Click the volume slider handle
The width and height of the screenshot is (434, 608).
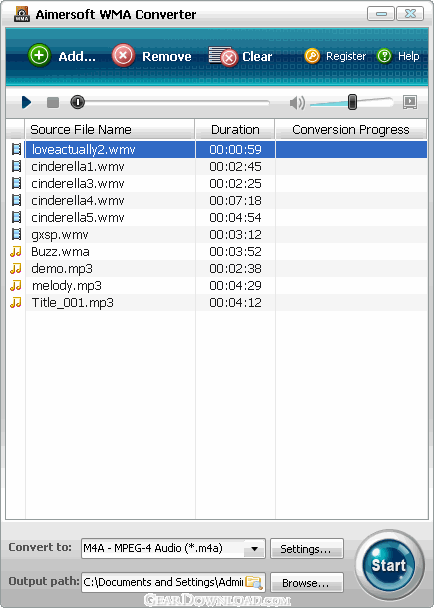[352, 102]
